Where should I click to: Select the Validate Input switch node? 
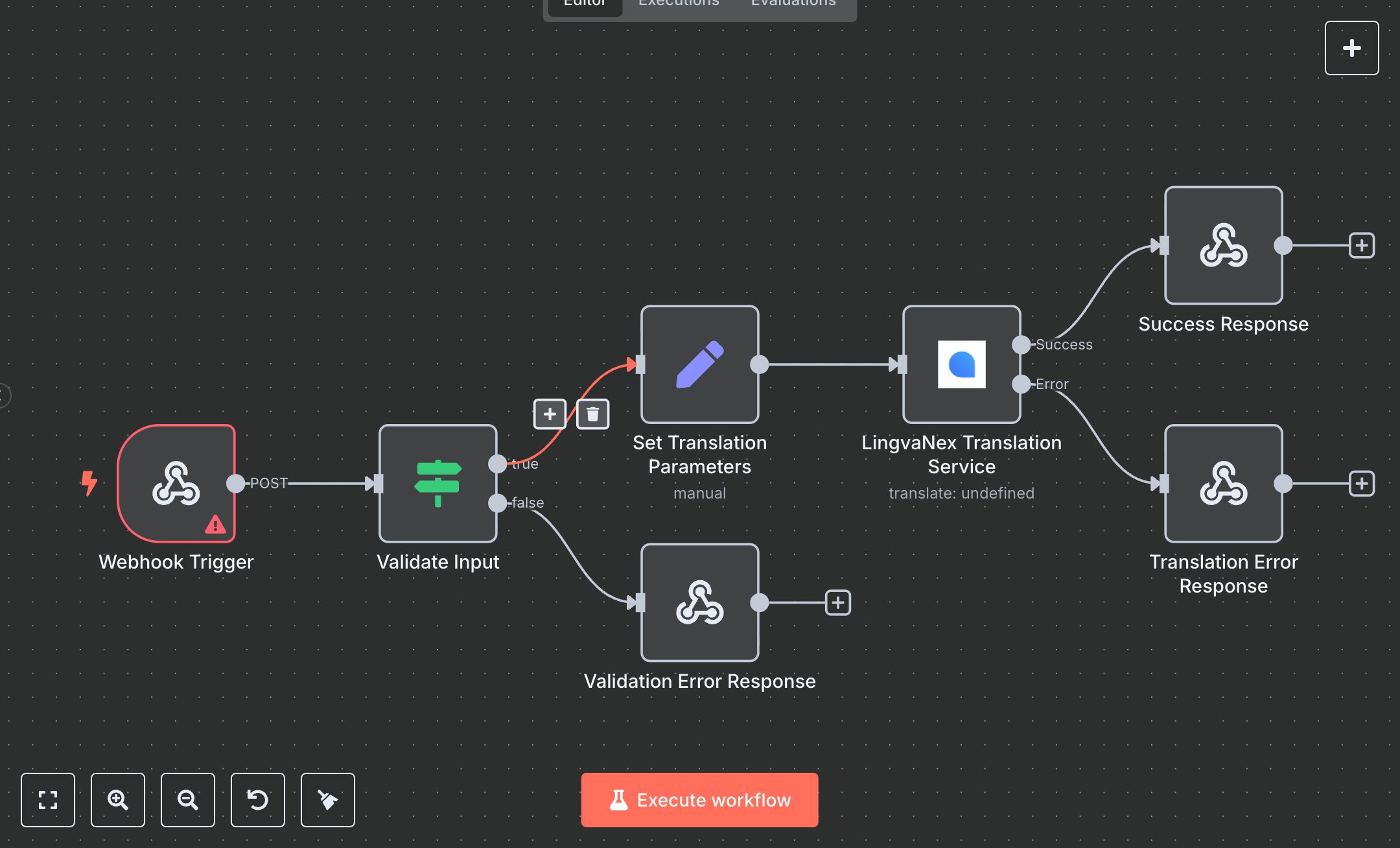(437, 484)
